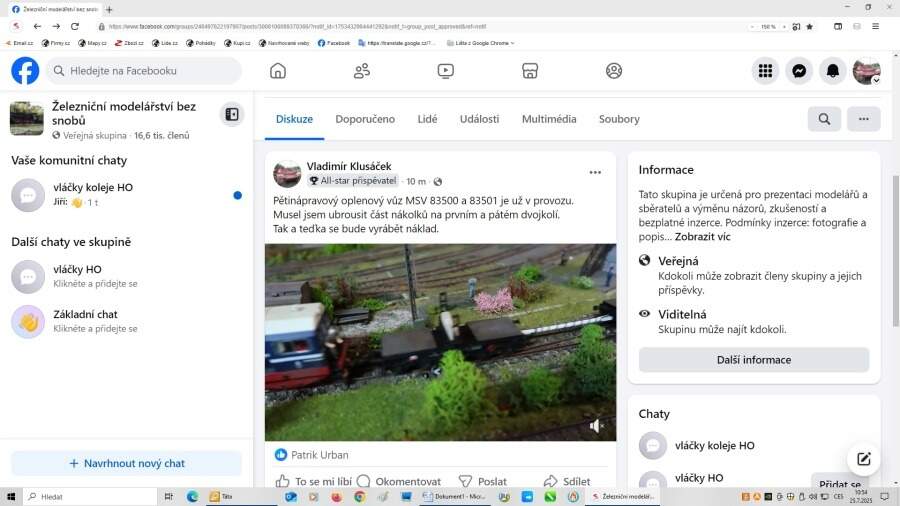The height and width of the screenshot is (506, 900).
Task: Open vláčky koleje HO chat in left sidebar
Action: (126, 194)
